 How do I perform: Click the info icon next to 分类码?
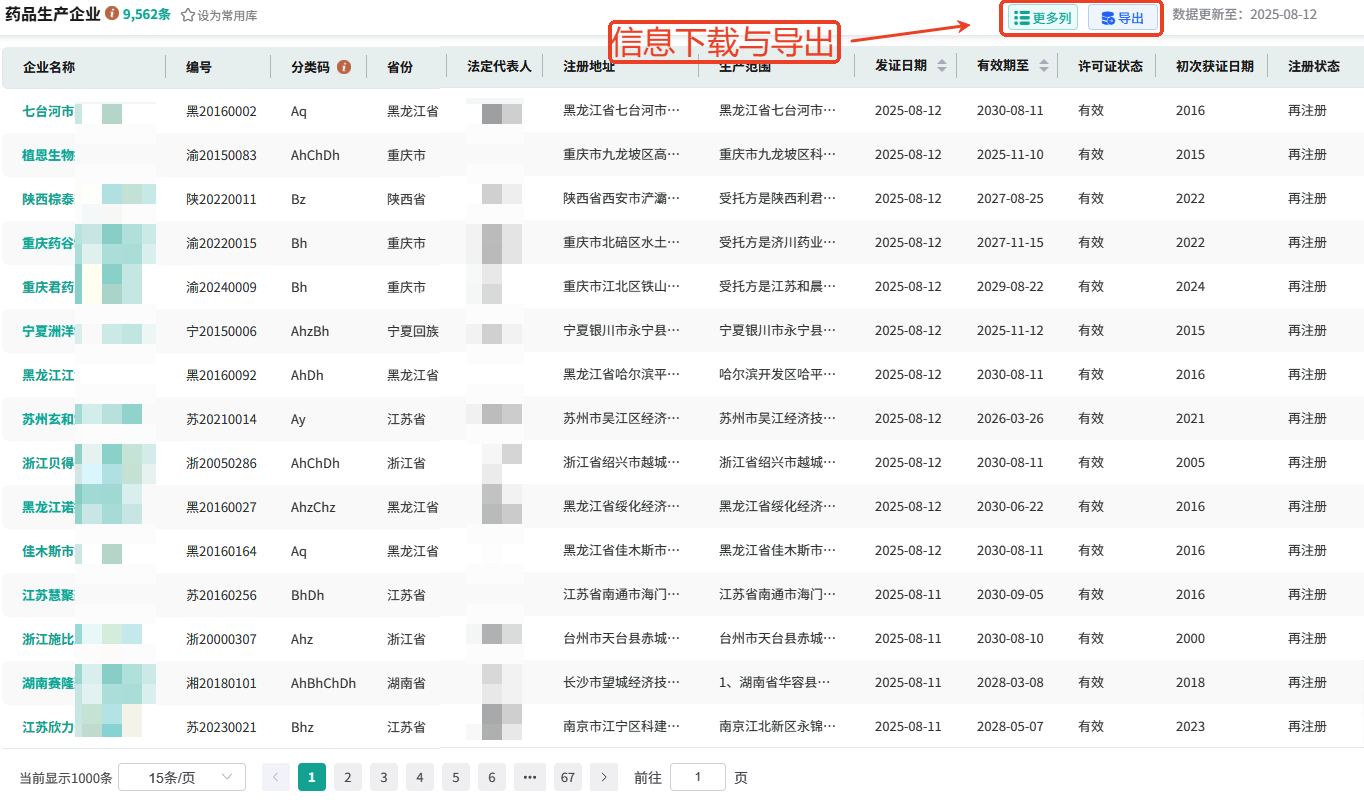(x=344, y=67)
